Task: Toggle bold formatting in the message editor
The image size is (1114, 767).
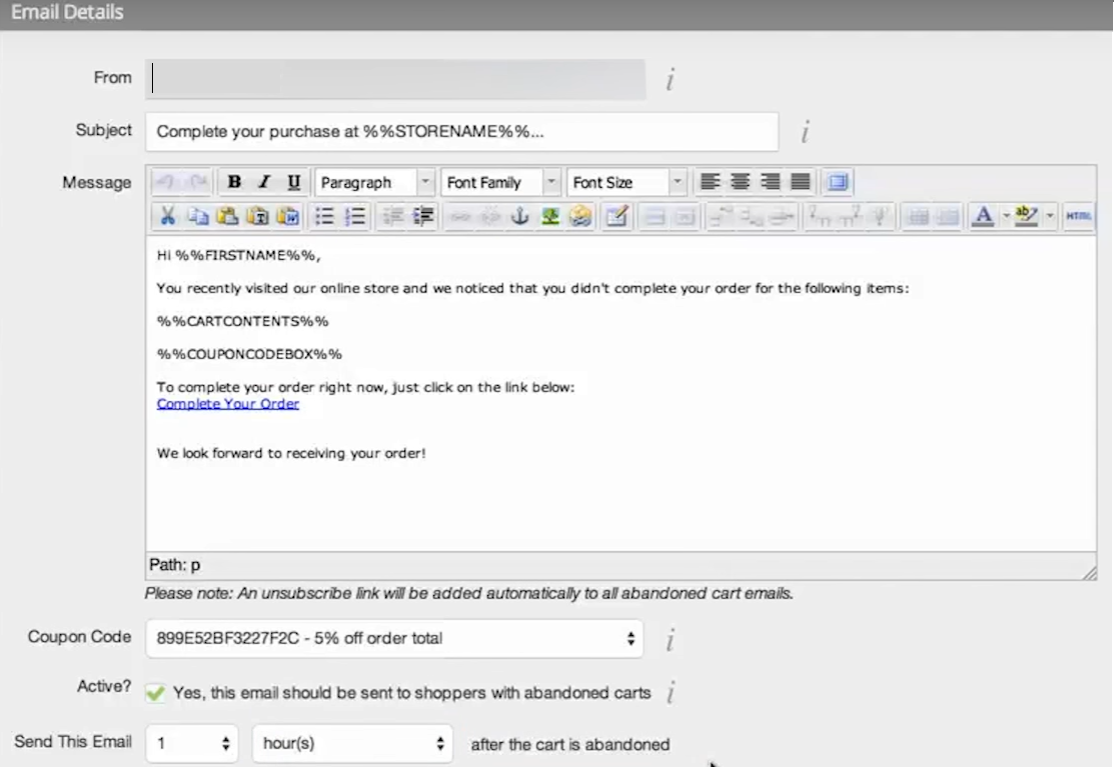Action: (234, 183)
